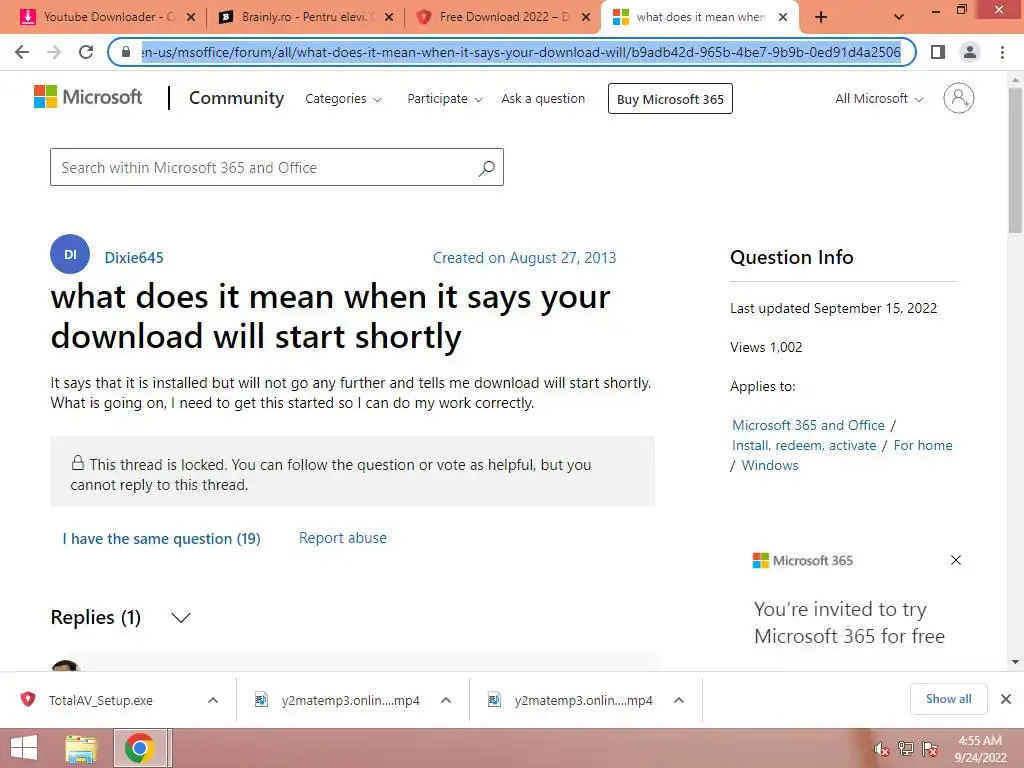Close the active Microsoft Community tab
The height and width of the screenshot is (768, 1024).
tap(783, 18)
